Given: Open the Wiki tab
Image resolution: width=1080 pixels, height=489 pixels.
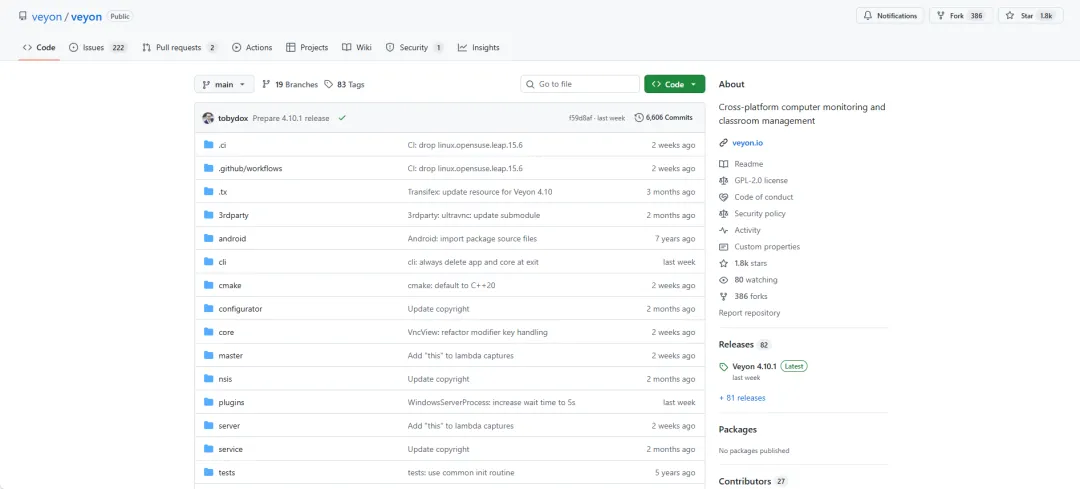Looking at the screenshot, I should pyautogui.click(x=357, y=48).
